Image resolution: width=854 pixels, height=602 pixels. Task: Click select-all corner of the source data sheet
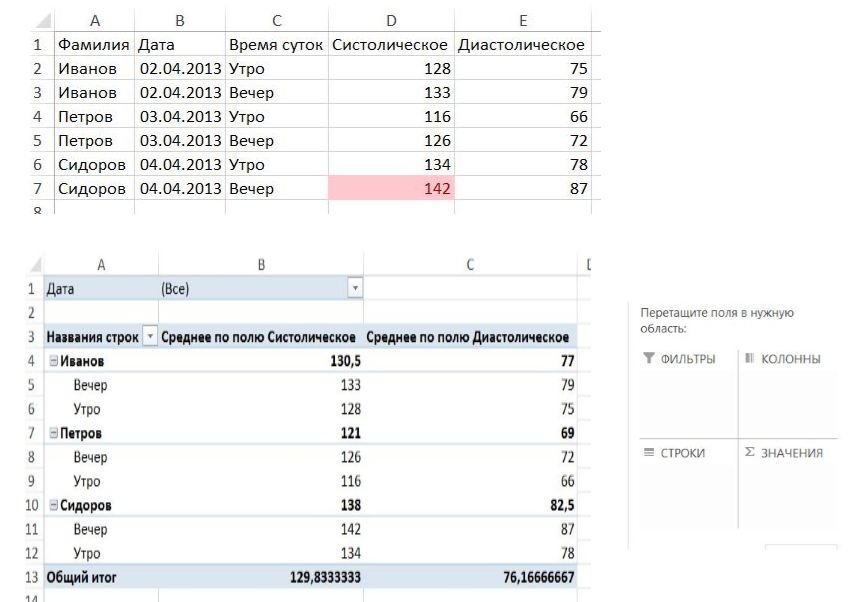(40, 19)
